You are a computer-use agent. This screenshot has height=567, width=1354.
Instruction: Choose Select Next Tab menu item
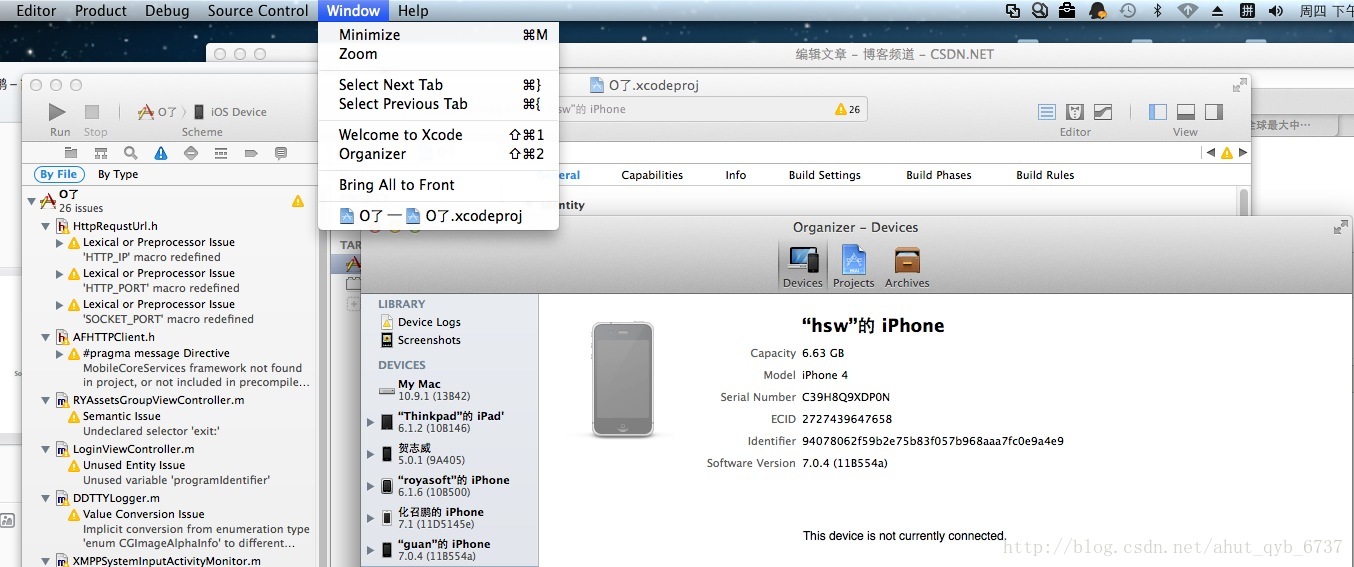[x=438, y=85]
